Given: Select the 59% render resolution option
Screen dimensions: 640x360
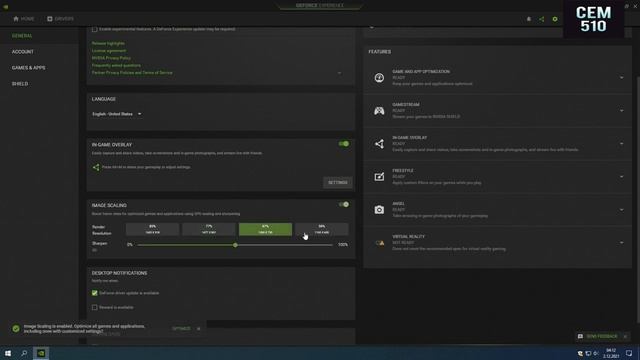Looking at the screenshot, I should pos(322,229).
